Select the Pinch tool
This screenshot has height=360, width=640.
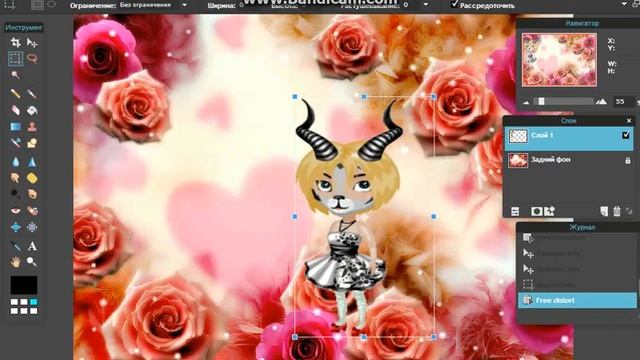click(x=32, y=227)
